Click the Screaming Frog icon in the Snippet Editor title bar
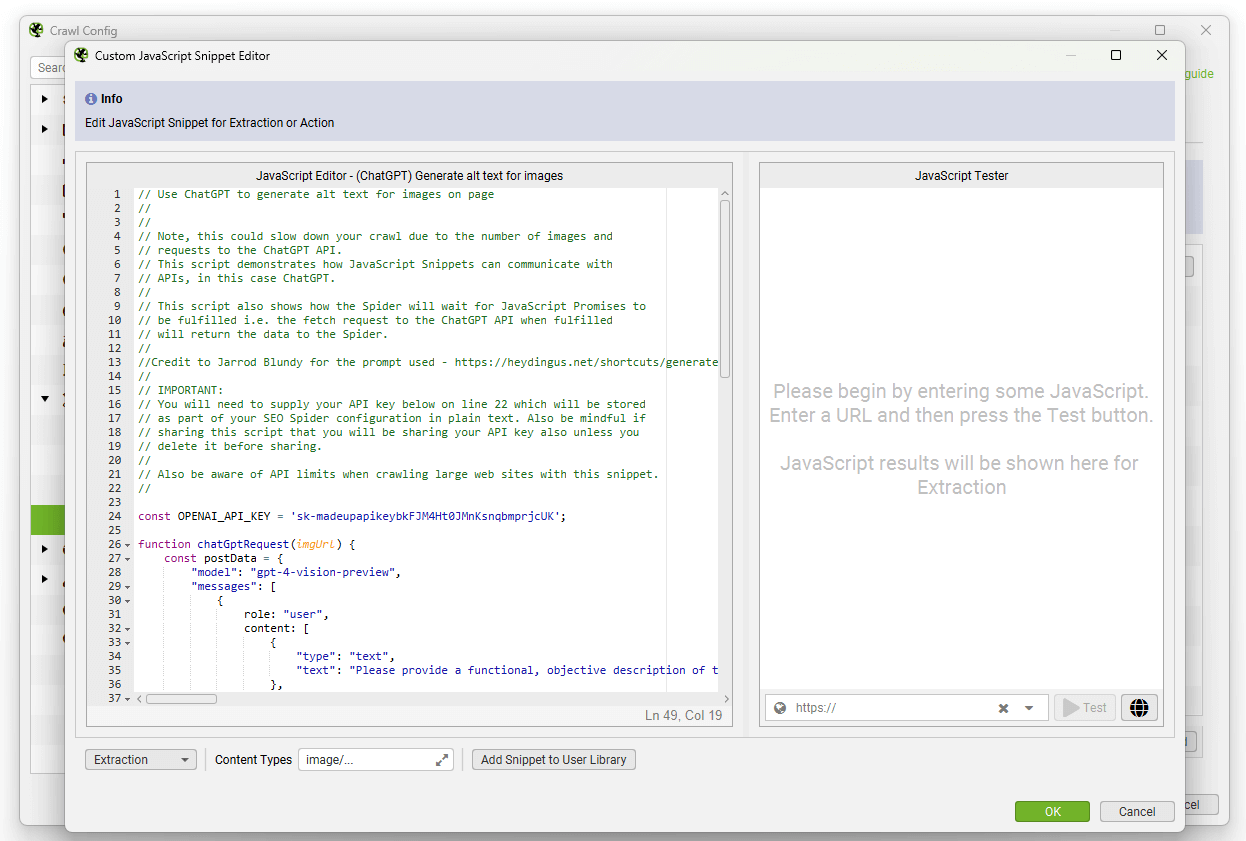The width and height of the screenshot is (1246, 841). (x=82, y=56)
